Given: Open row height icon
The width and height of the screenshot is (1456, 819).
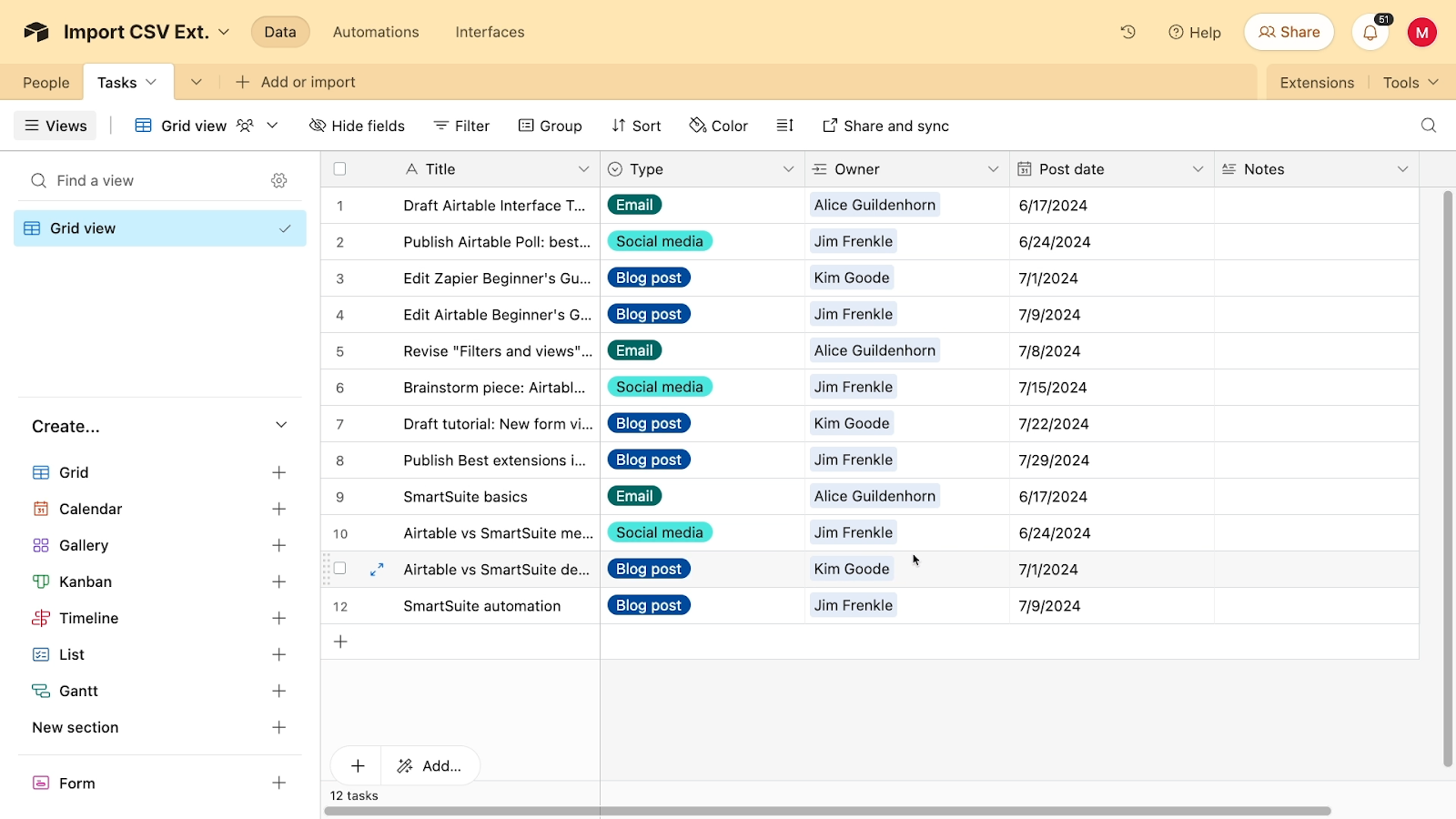Looking at the screenshot, I should pos(785,126).
